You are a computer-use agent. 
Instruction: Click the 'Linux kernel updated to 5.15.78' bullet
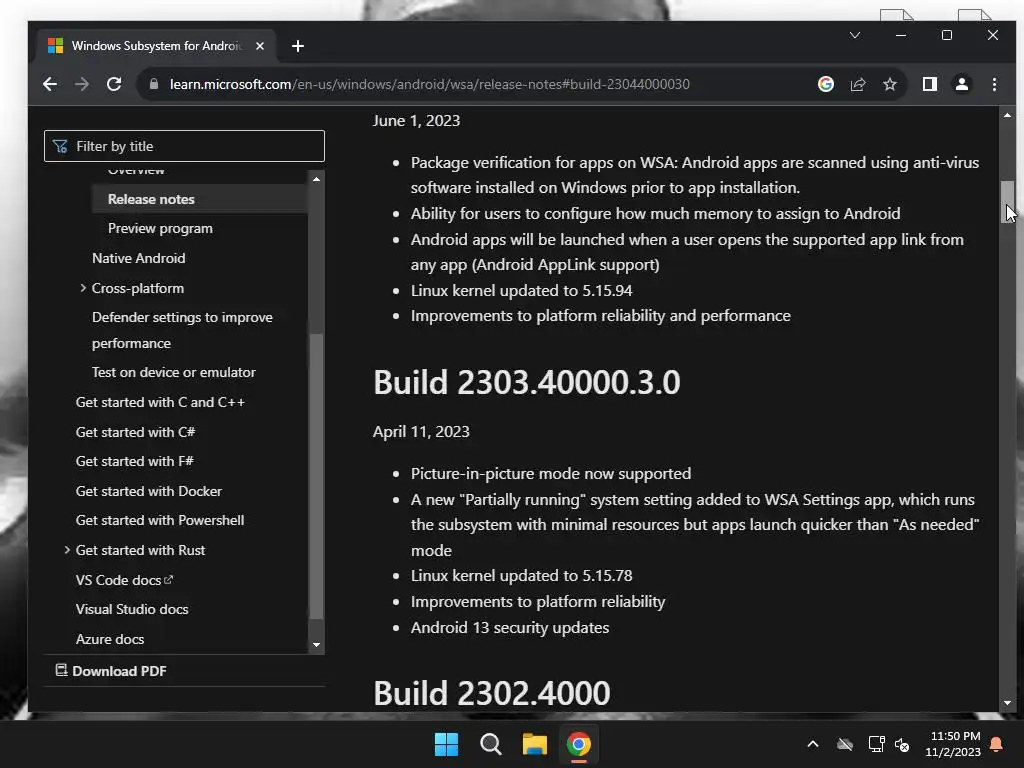521,576
